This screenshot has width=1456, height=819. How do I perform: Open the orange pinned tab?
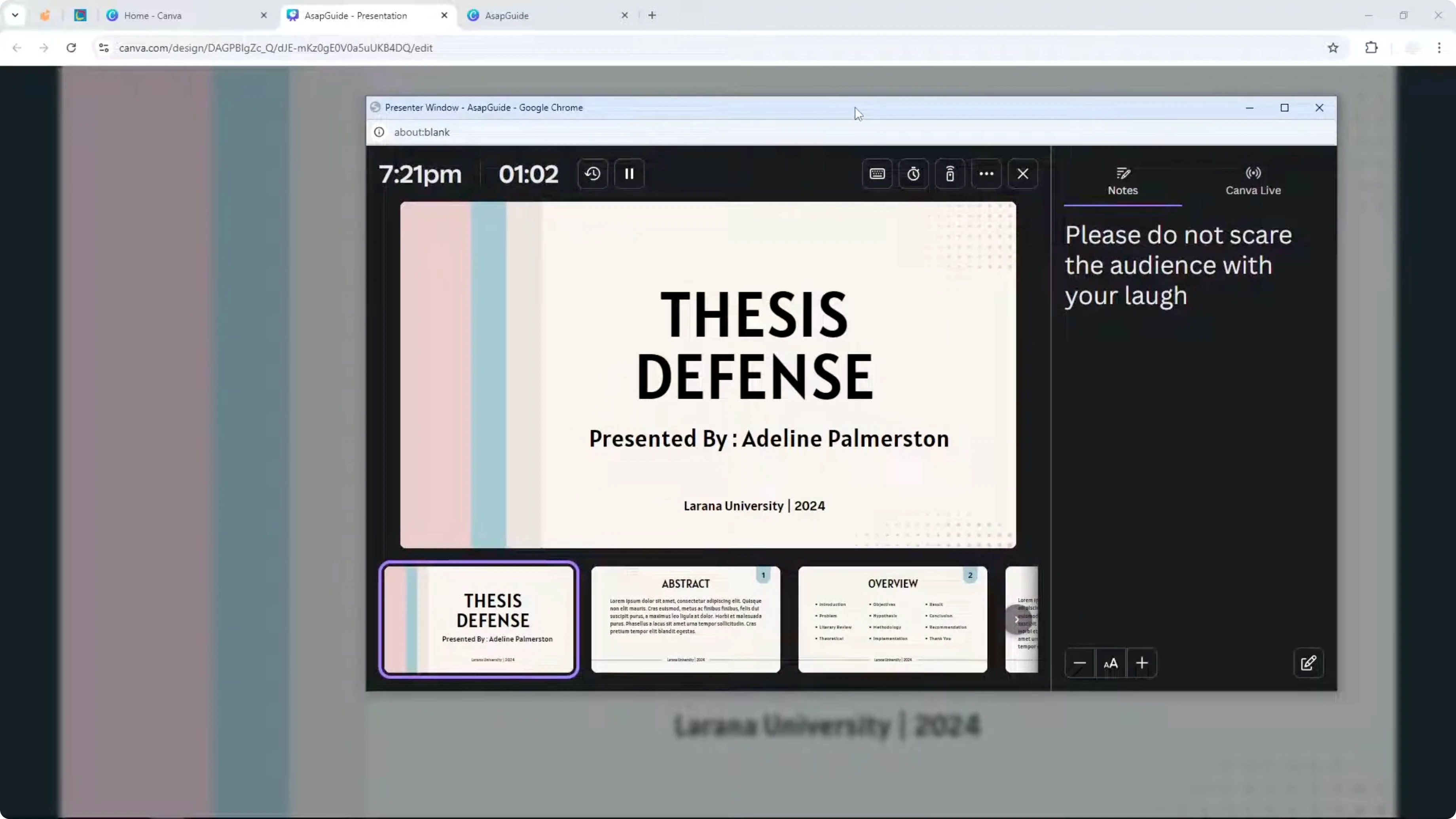45,15
